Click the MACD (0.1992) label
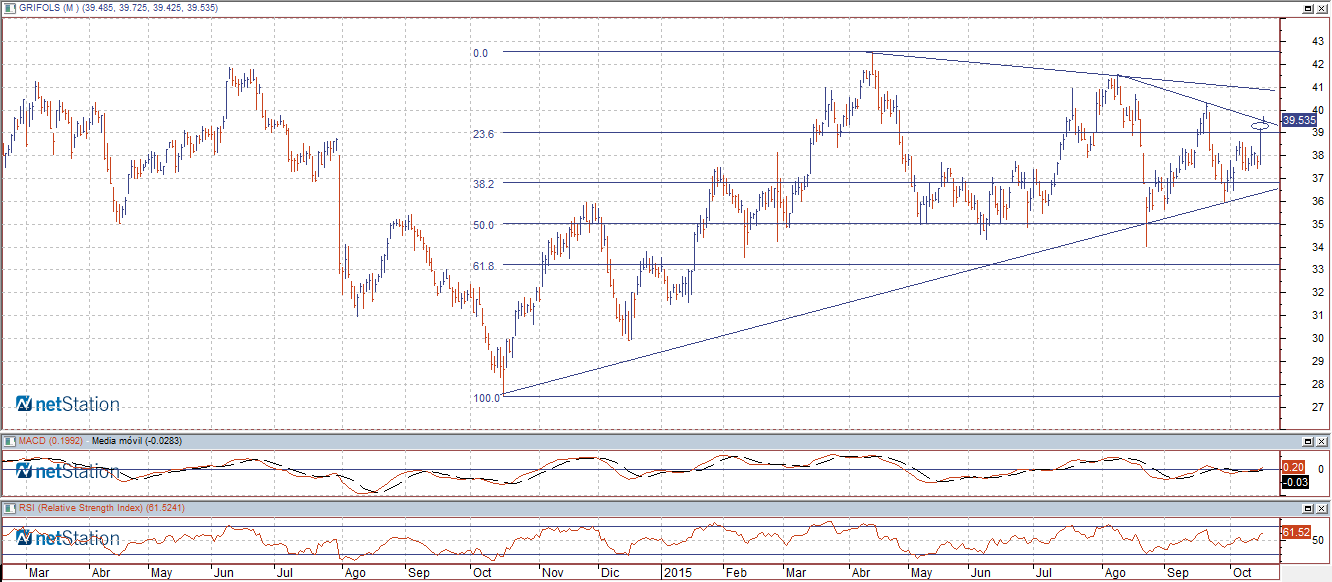Viewport: 1332px width, 582px height. (51, 440)
